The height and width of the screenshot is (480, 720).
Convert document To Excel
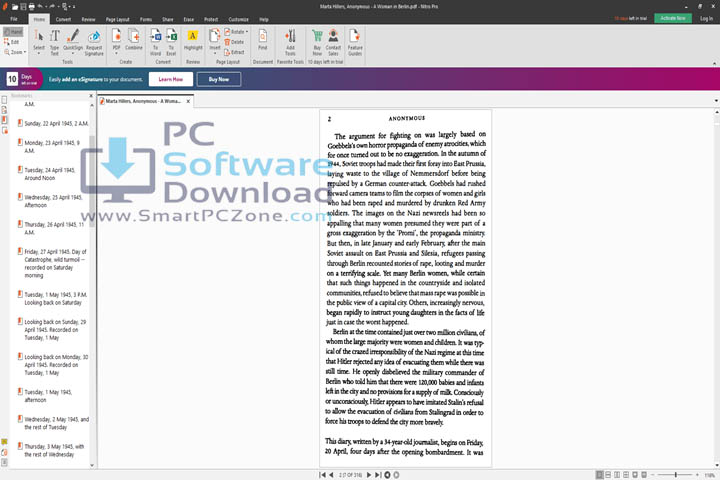pyautogui.click(x=171, y=42)
